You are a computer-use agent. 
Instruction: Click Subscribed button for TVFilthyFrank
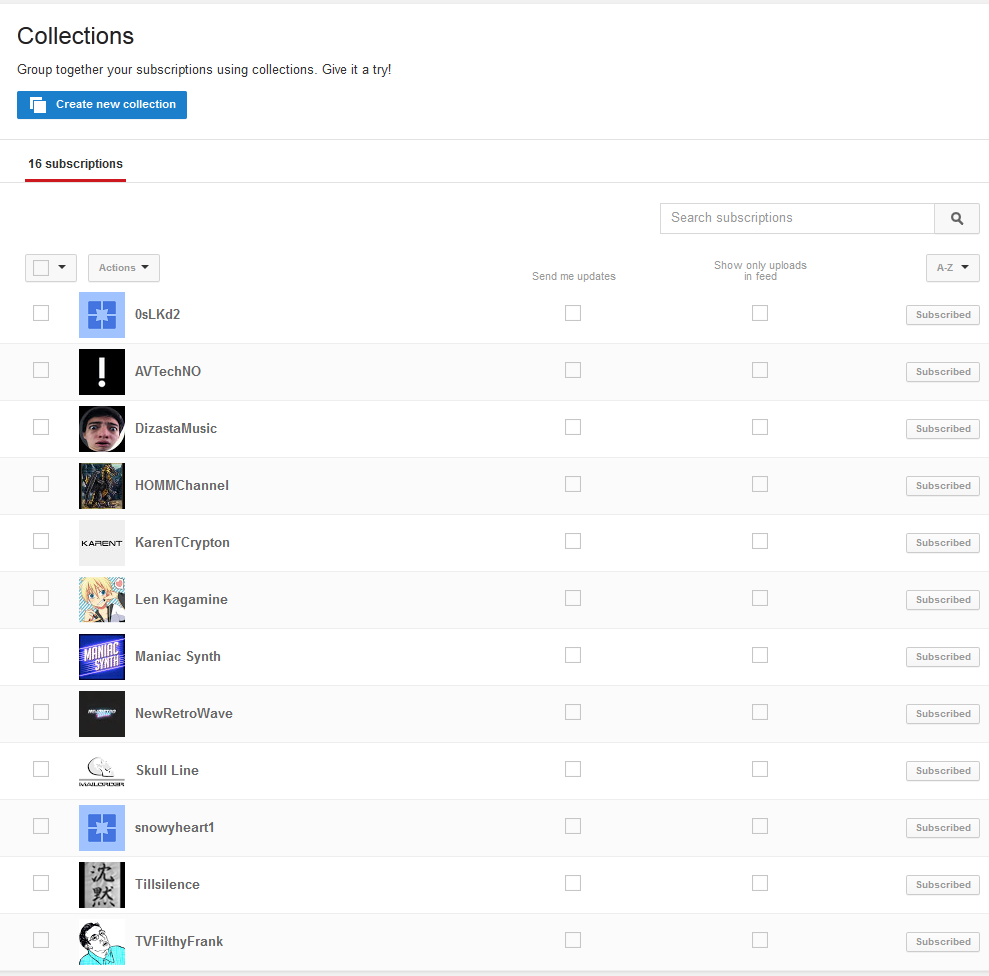coord(943,942)
